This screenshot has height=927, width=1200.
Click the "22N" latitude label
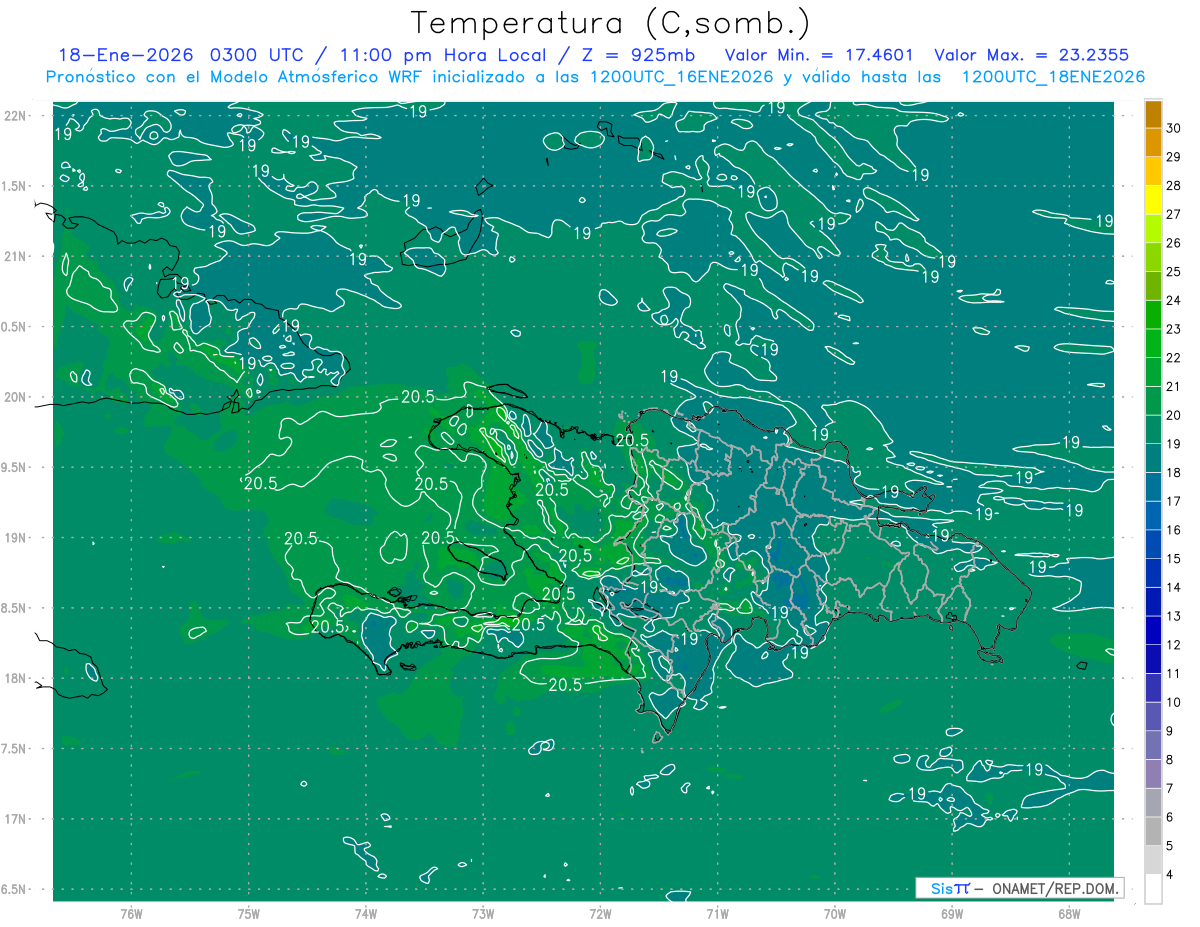[x=16, y=116]
